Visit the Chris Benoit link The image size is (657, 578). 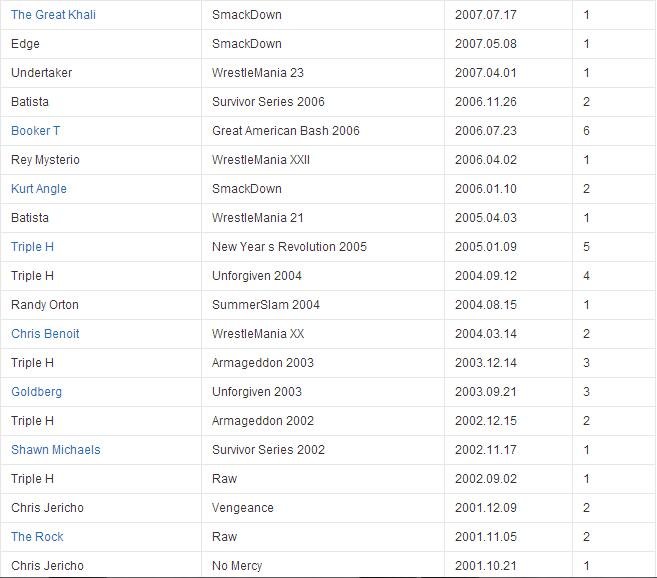pyautogui.click(x=45, y=334)
